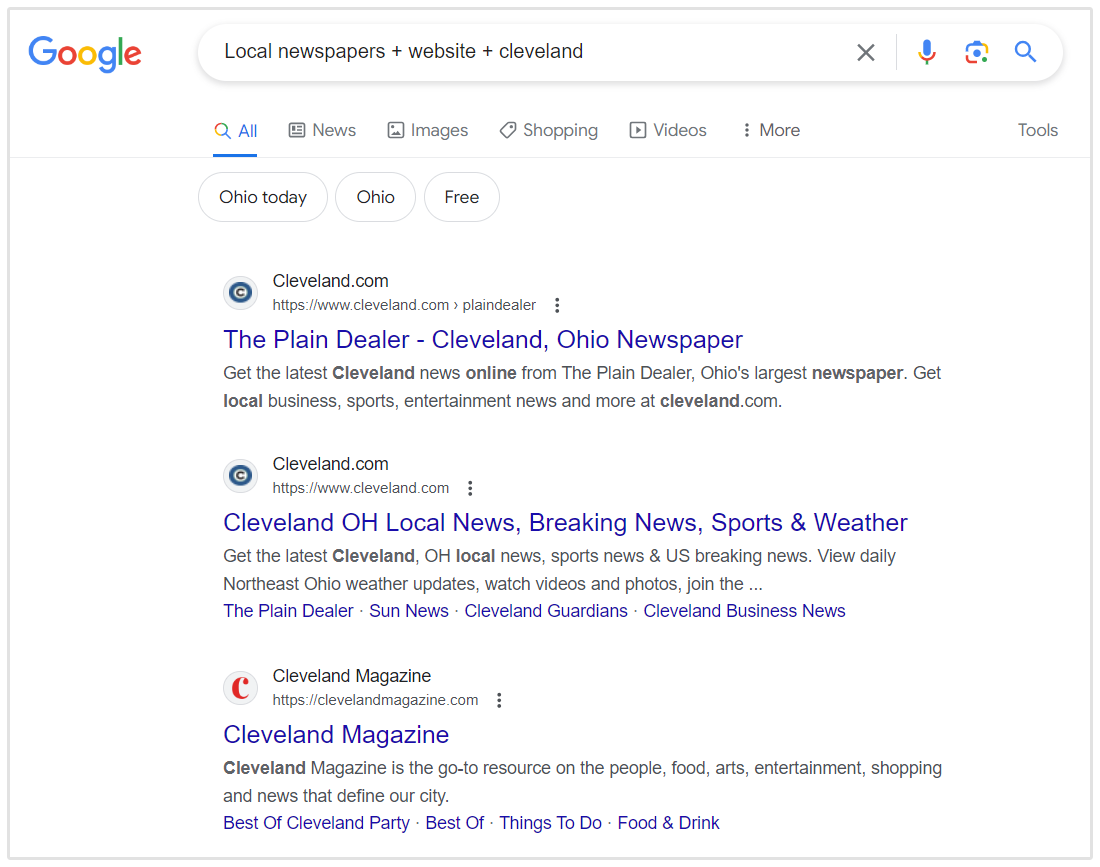Screen dimensions: 1100x867
Task: Start voice search with microphone icon
Action: [927, 52]
